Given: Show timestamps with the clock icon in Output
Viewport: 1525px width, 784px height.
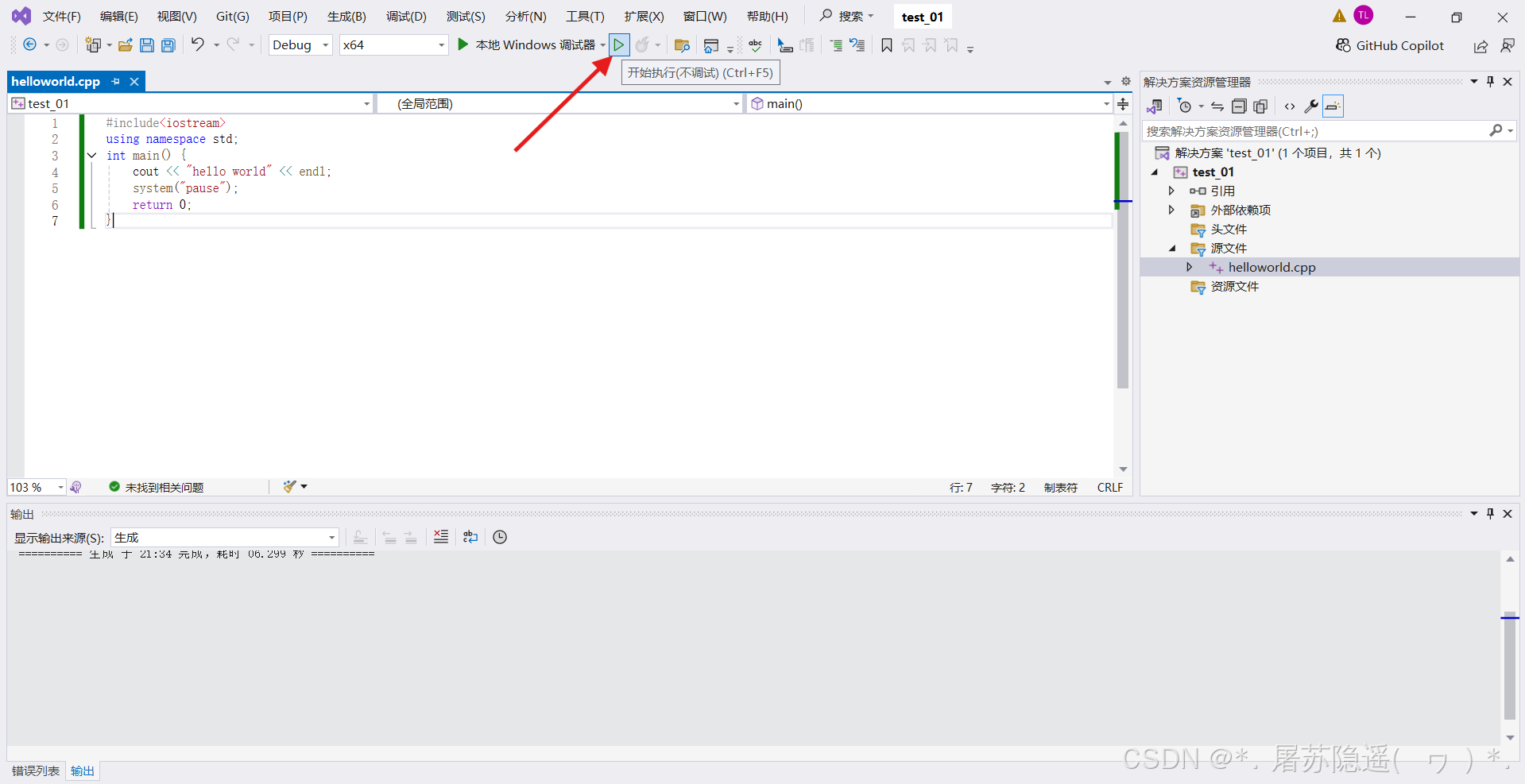Looking at the screenshot, I should point(500,537).
